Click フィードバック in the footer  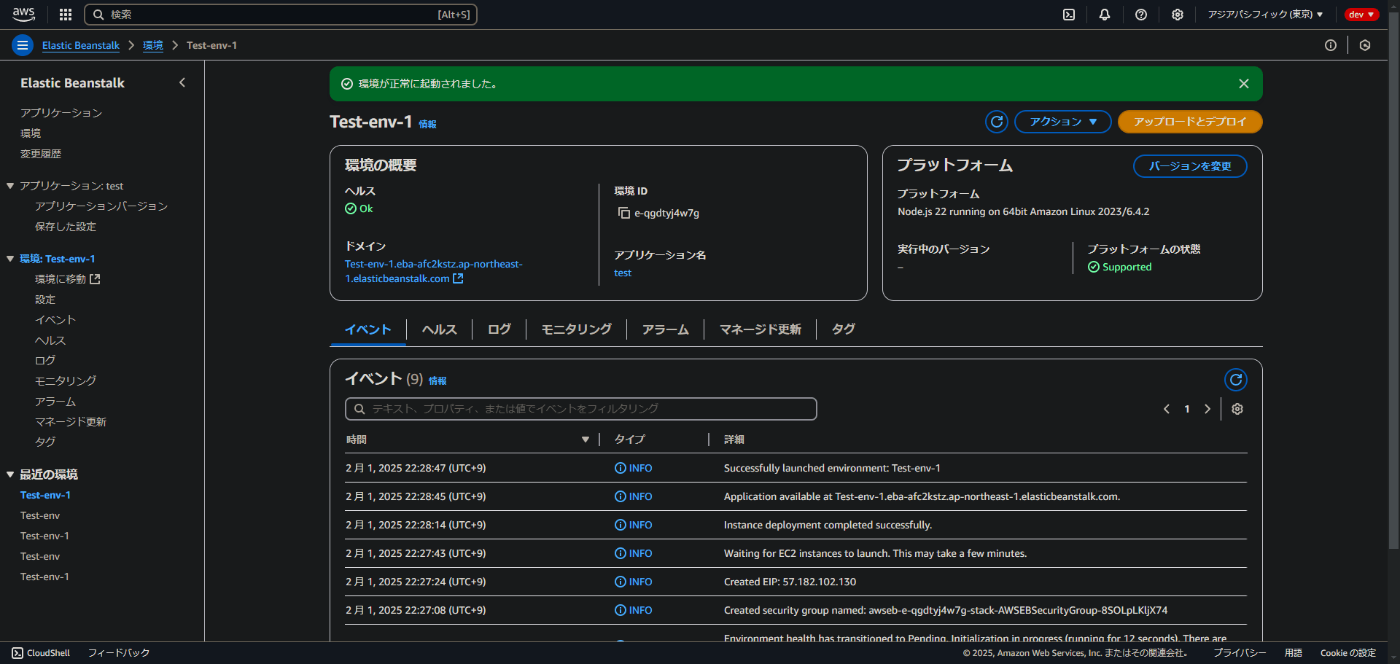(118, 653)
